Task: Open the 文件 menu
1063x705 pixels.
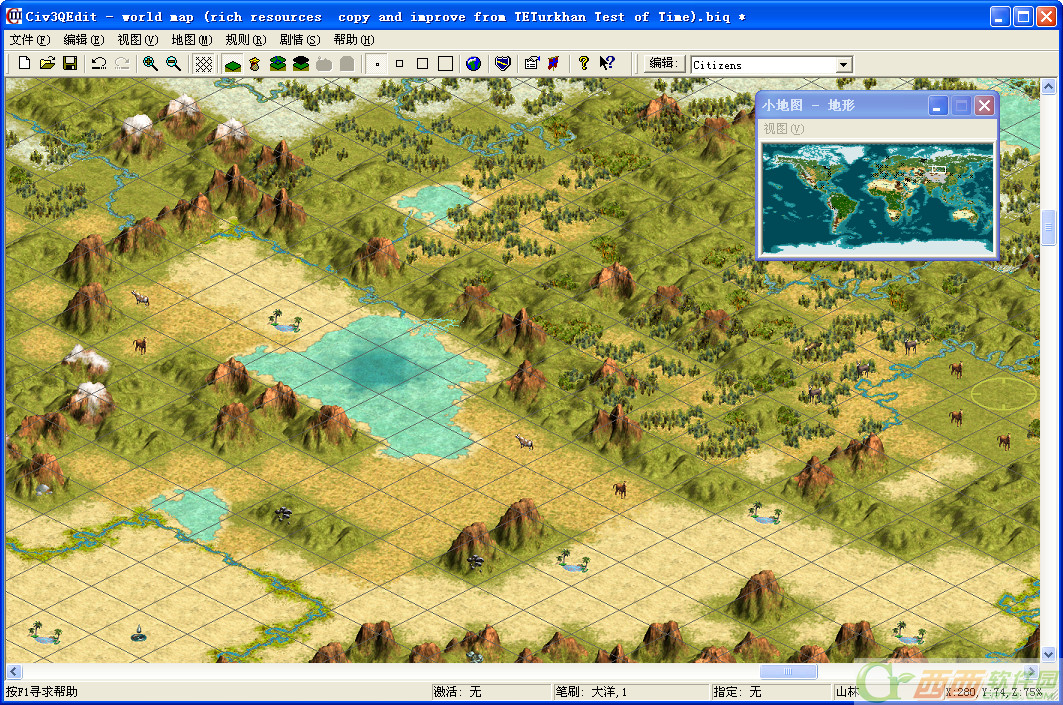Action: 29,40
